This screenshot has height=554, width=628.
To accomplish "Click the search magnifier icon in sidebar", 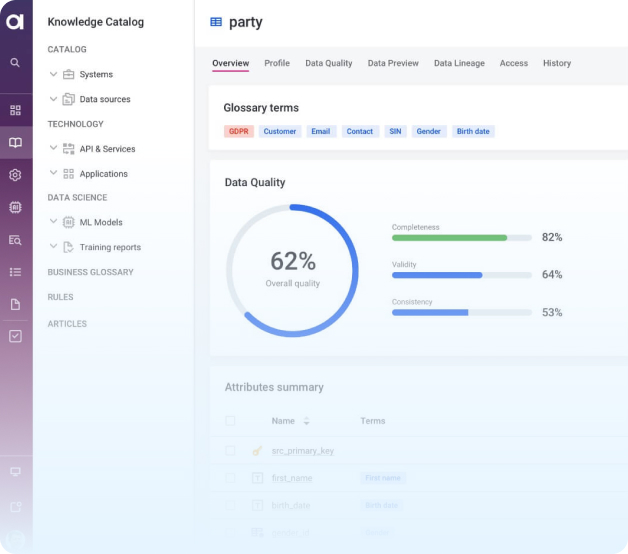I will tap(15, 62).
